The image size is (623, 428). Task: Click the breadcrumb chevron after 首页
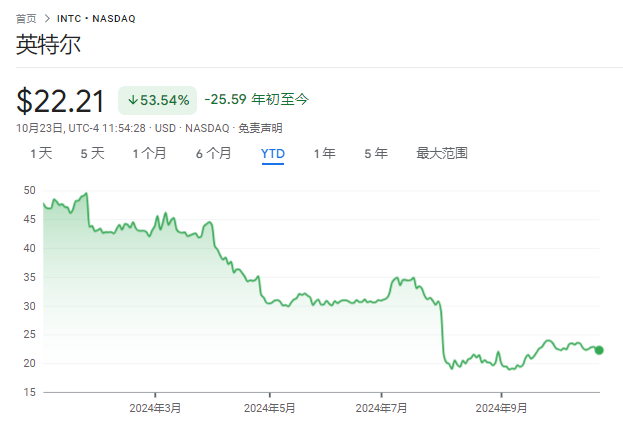tap(47, 18)
